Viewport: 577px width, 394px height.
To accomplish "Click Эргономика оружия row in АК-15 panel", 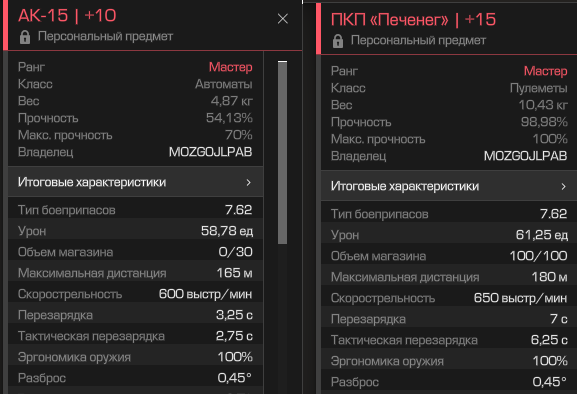I will pyautogui.click(x=135, y=357).
